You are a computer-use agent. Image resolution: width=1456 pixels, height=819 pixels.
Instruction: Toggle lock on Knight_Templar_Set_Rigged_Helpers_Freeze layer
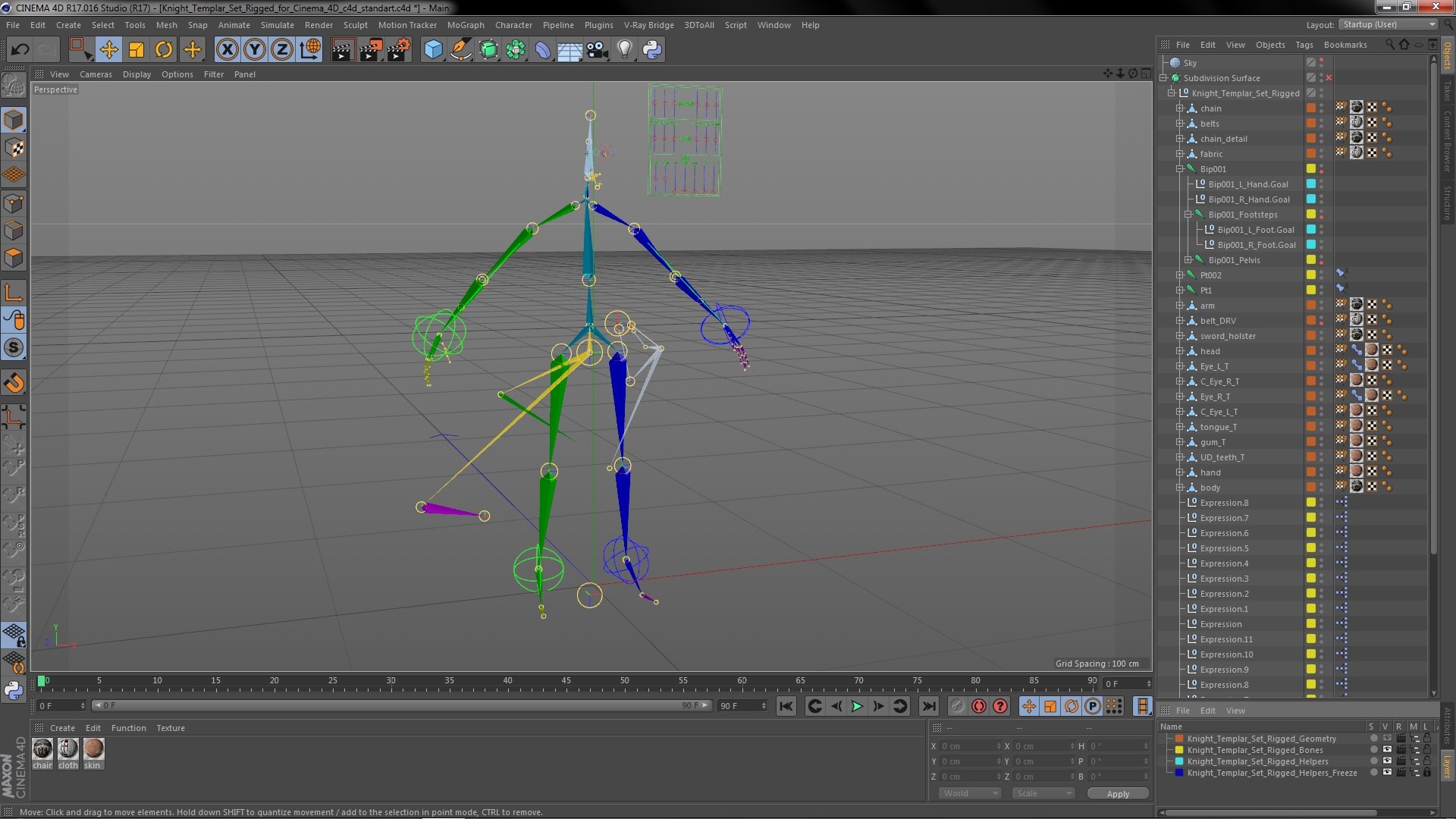(1427, 773)
